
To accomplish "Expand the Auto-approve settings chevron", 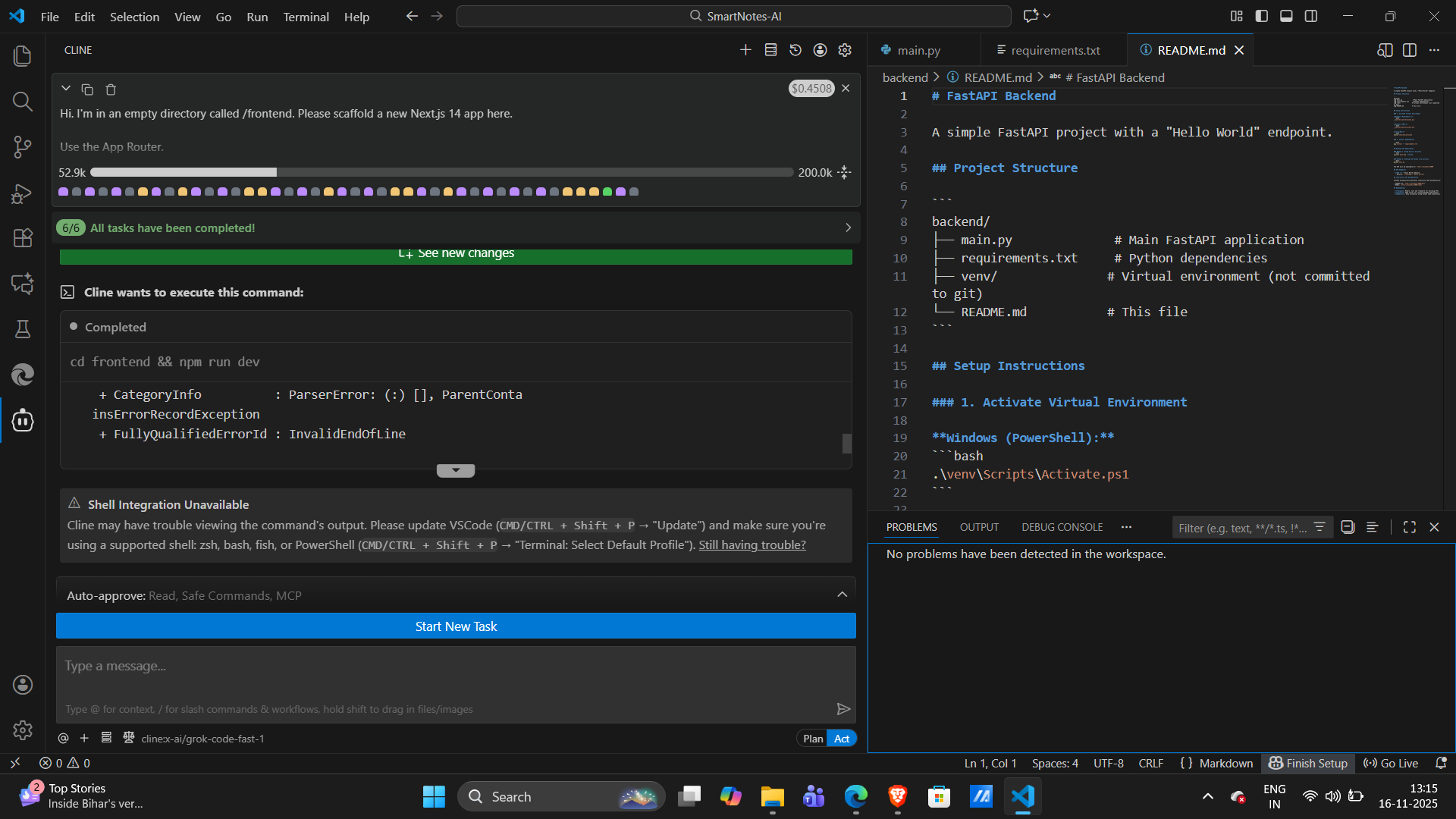I will click(843, 595).
